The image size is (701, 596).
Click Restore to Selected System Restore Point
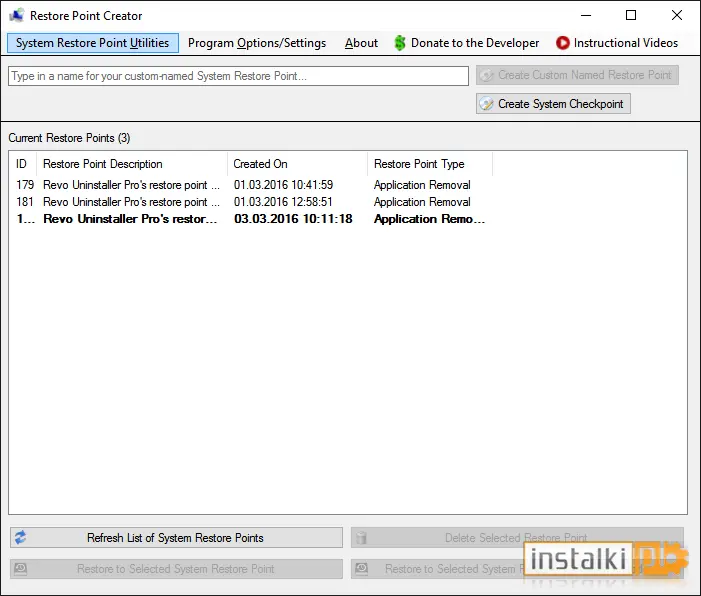pyautogui.click(x=177, y=569)
